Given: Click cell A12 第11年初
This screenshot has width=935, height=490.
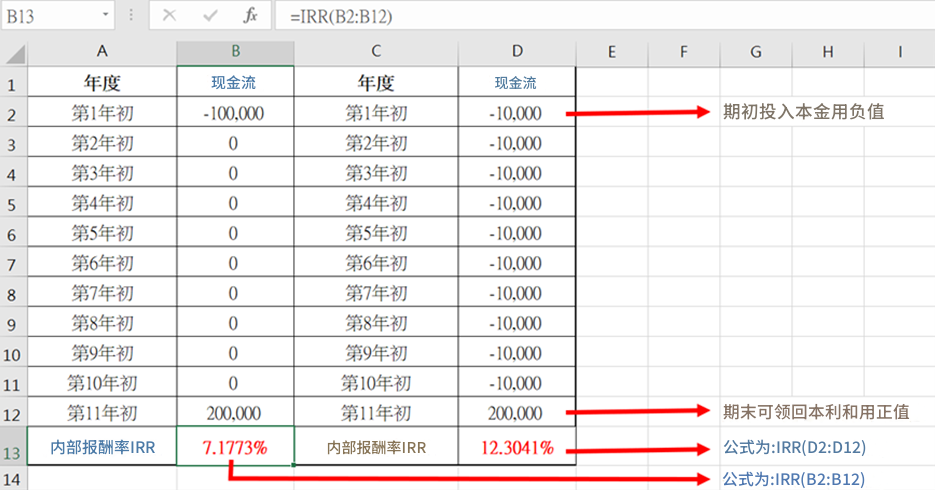Looking at the screenshot, I should [x=102, y=412].
